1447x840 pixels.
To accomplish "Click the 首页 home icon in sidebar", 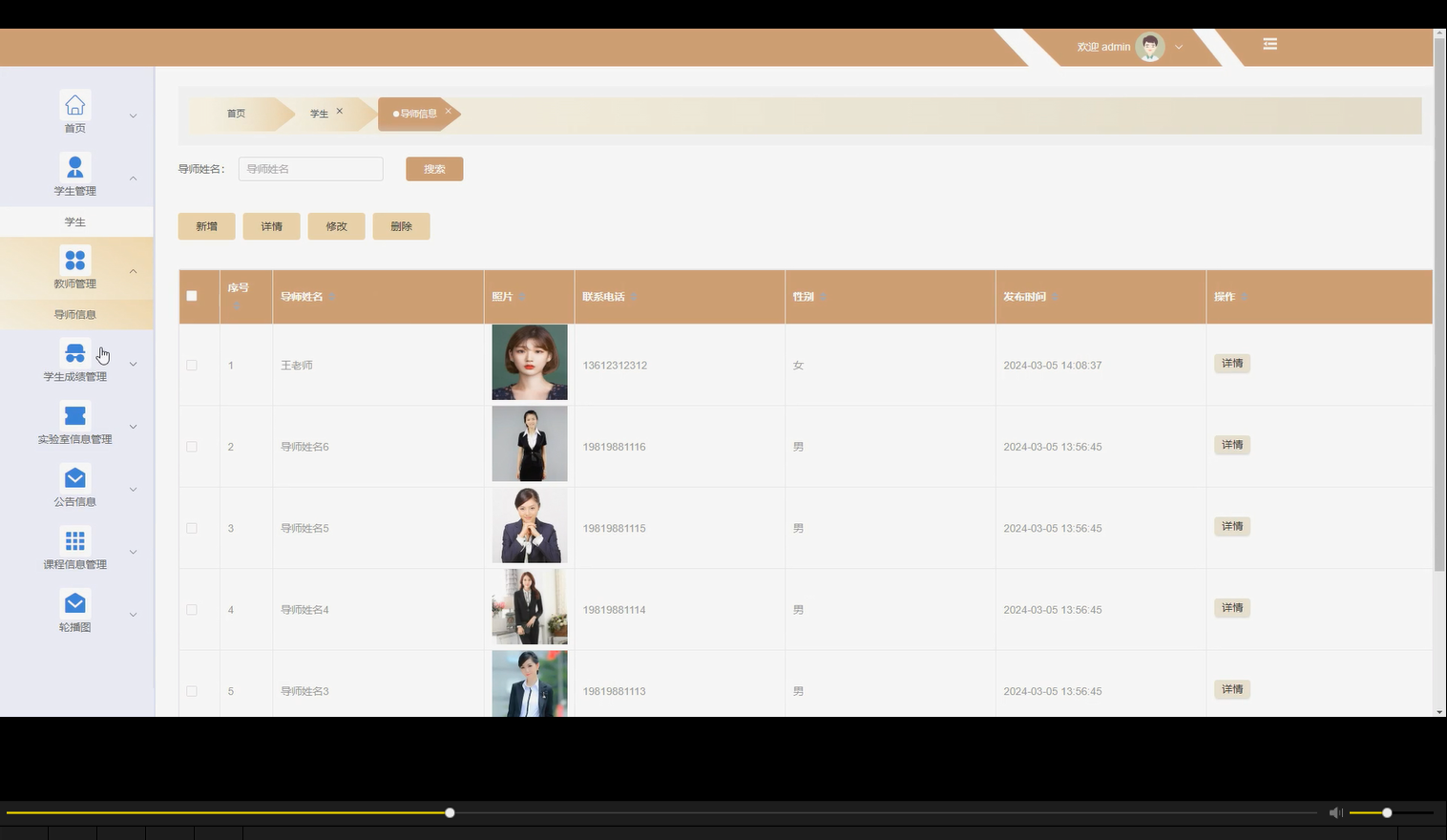I will coord(74,104).
